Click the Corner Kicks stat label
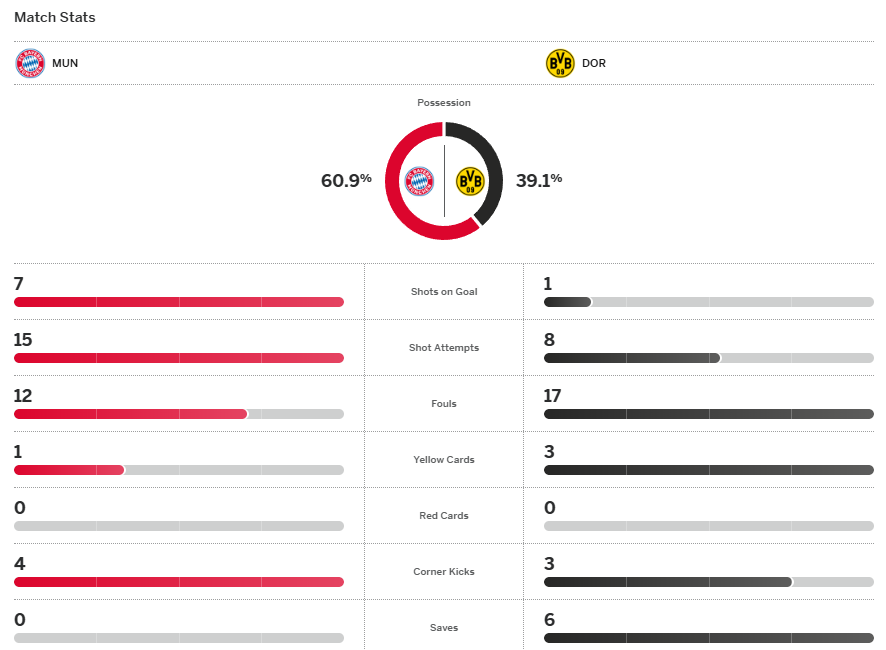886x650 pixels. [x=444, y=572]
